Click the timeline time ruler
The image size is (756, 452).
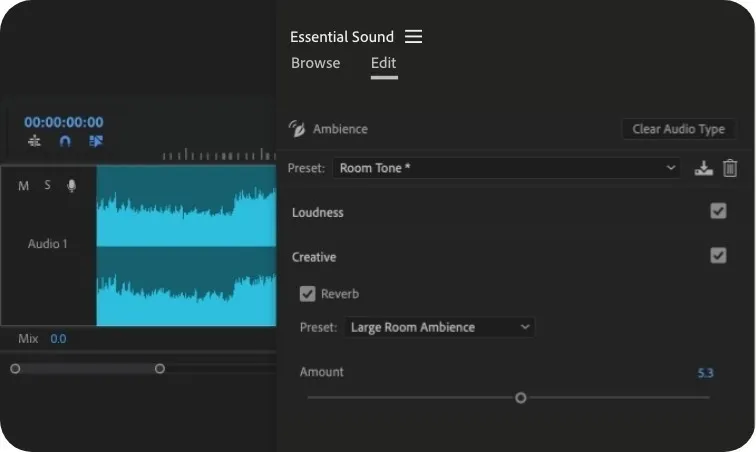click(219, 154)
